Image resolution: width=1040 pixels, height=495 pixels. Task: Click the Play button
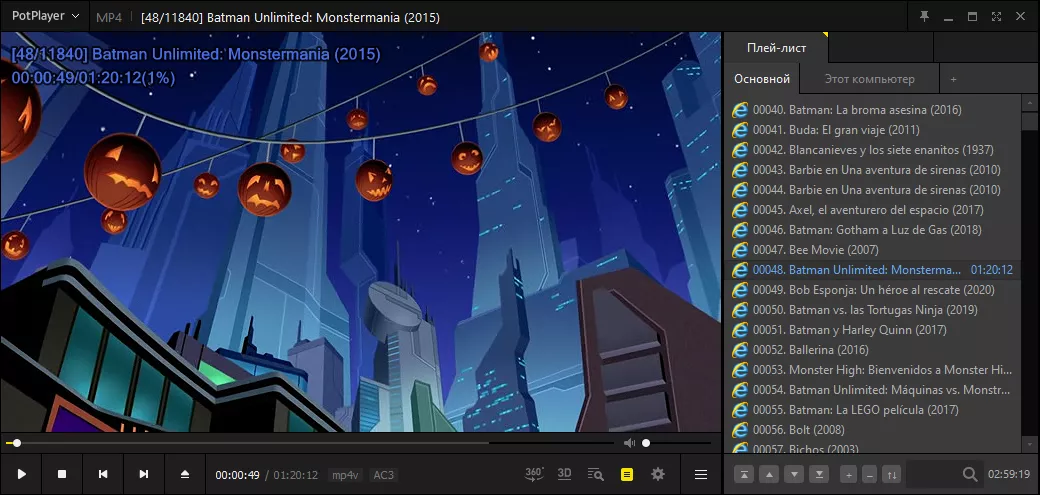(21, 474)
